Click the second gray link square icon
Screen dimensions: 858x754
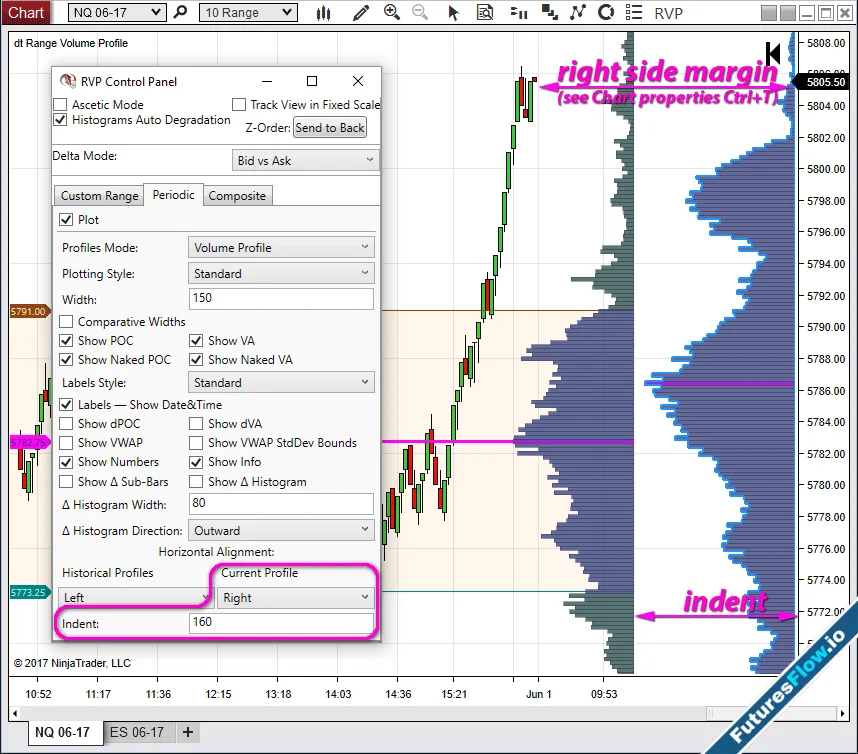tap(788, 13)
